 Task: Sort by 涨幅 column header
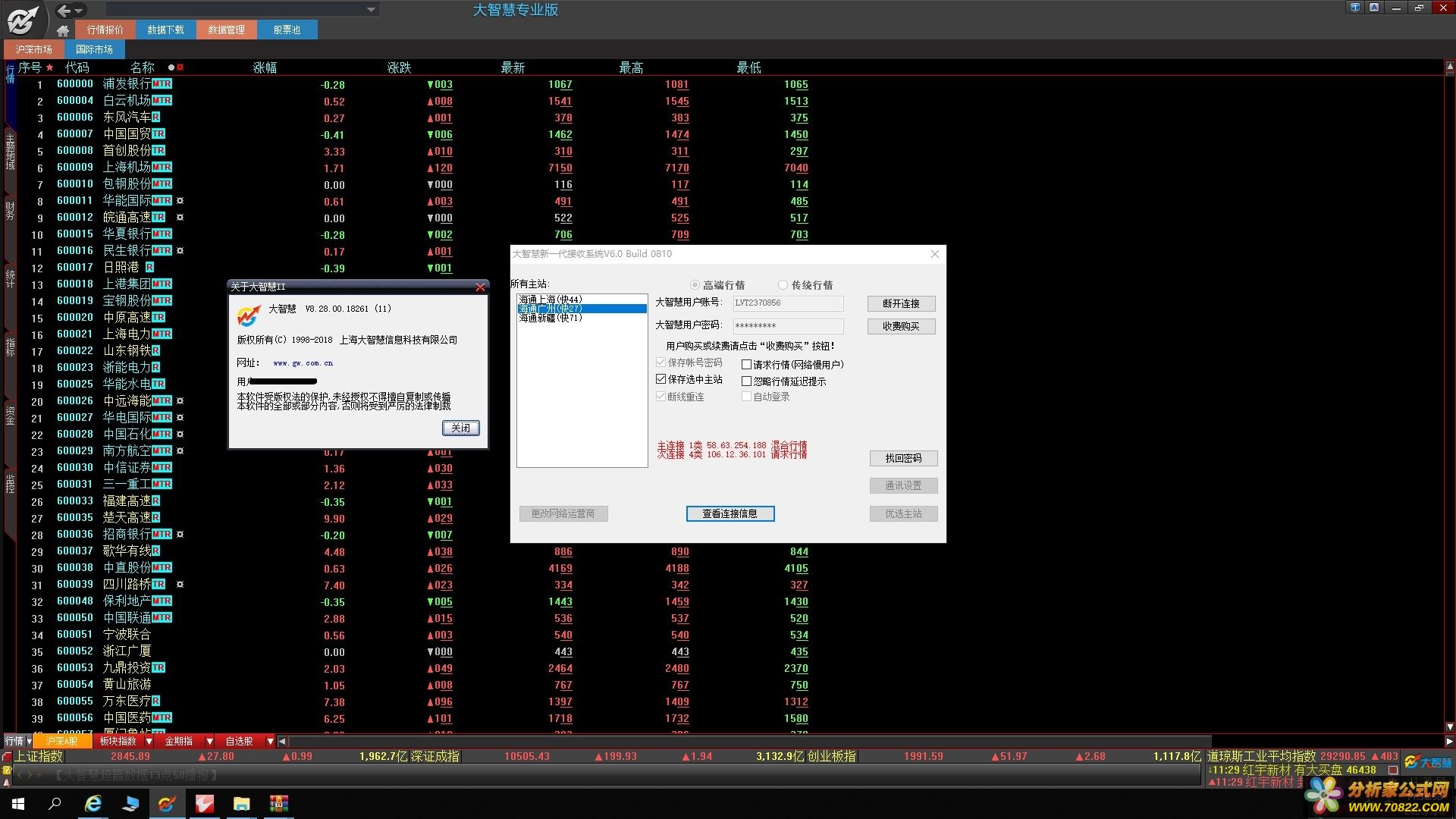tap(265, 67)
